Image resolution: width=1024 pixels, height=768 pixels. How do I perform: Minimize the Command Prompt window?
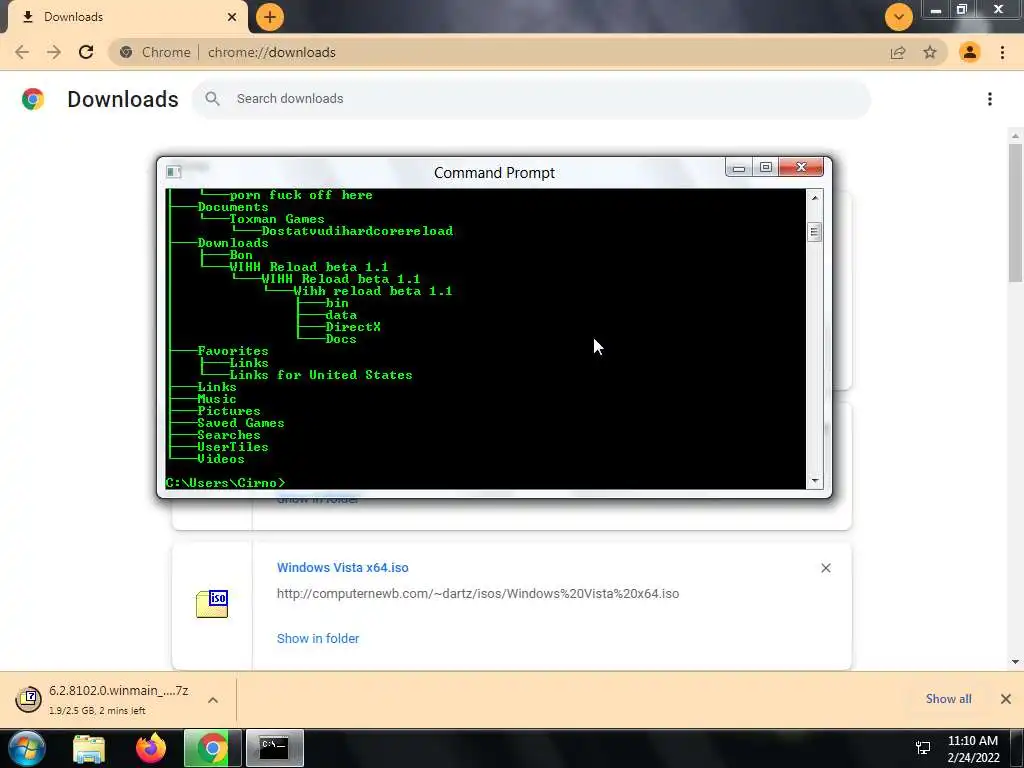pos(739,168)
